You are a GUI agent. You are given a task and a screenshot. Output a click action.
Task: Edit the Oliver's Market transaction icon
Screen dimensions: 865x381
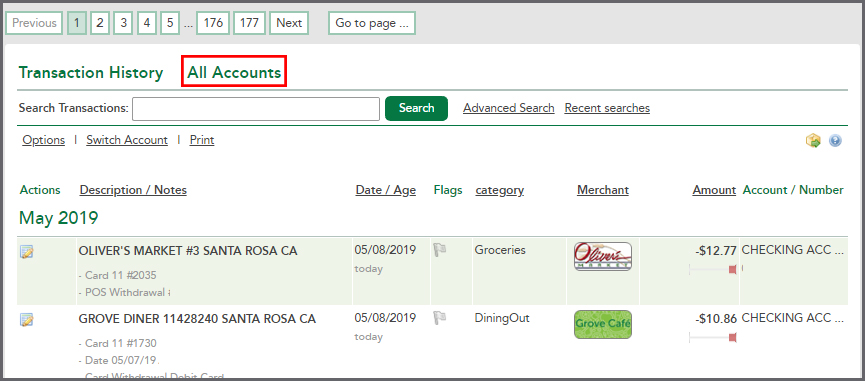coord(26,253)
